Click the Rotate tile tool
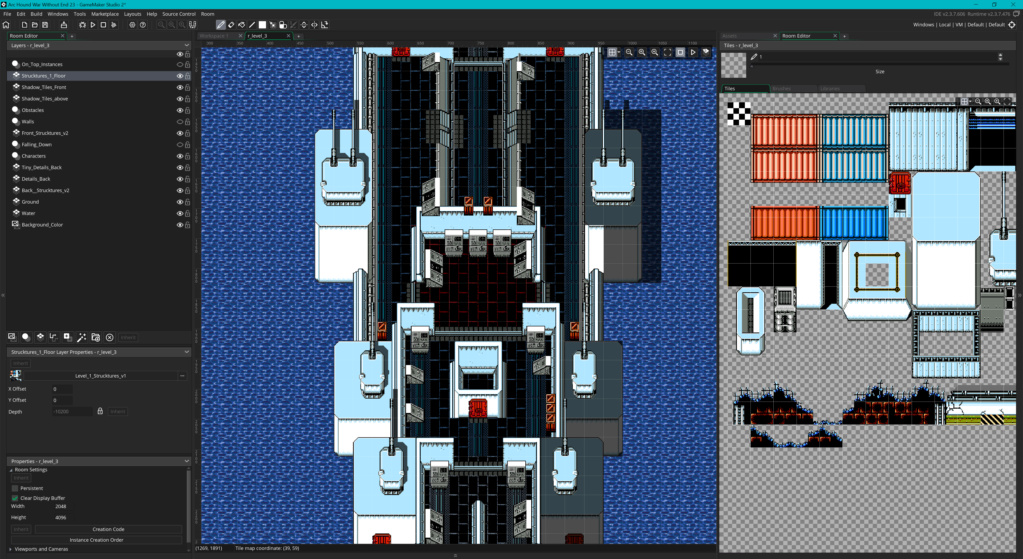 (324, 25)
